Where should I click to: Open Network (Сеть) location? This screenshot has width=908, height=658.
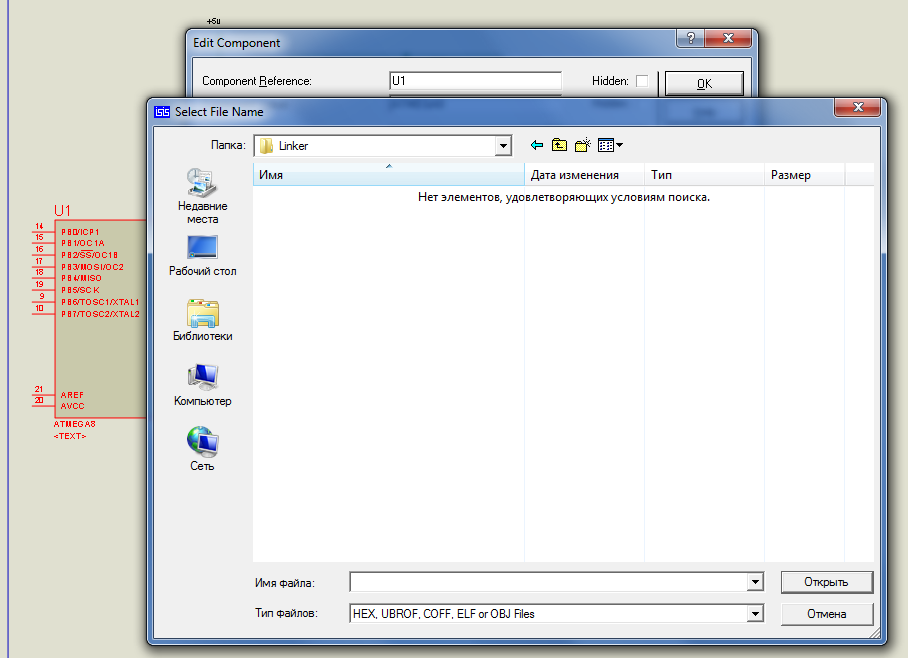[x=202, y=450]
